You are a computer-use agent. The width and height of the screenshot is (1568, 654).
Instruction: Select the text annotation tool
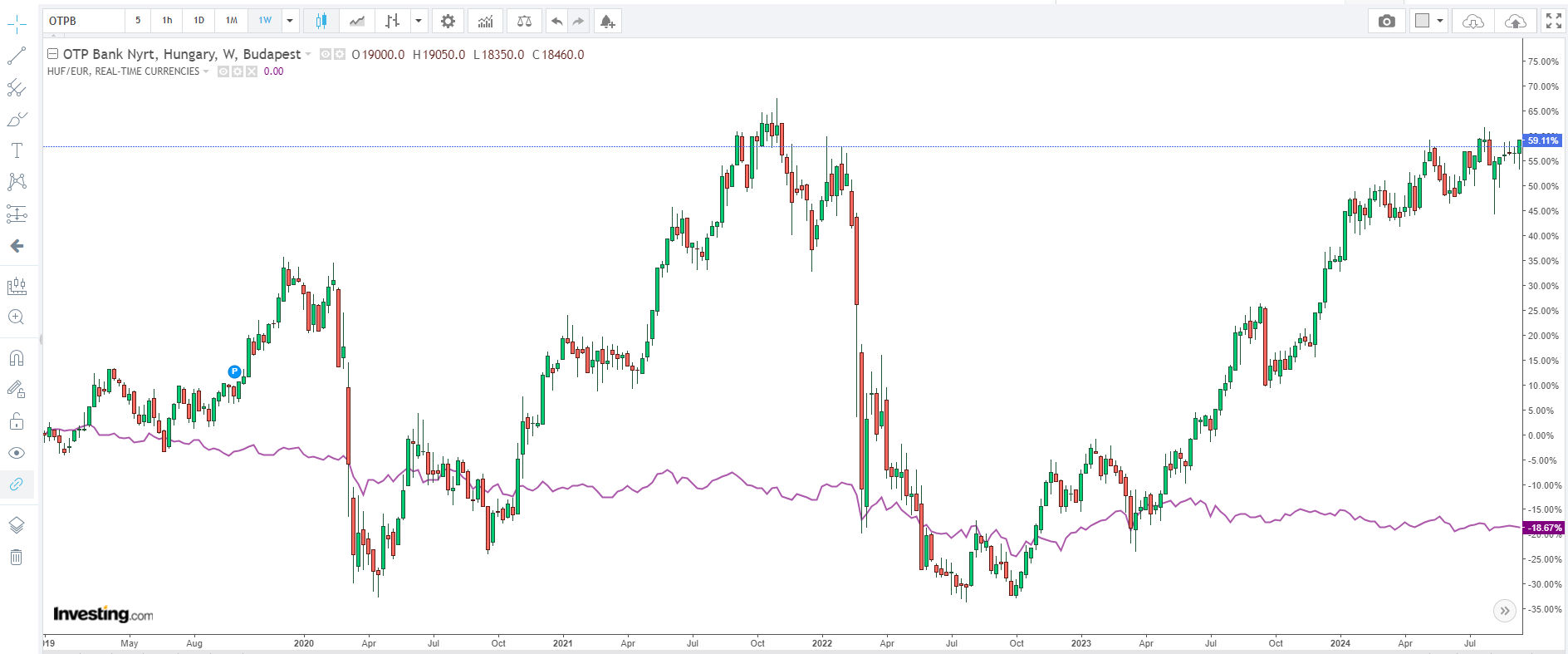pyautogui.click(x=17, y=150)
